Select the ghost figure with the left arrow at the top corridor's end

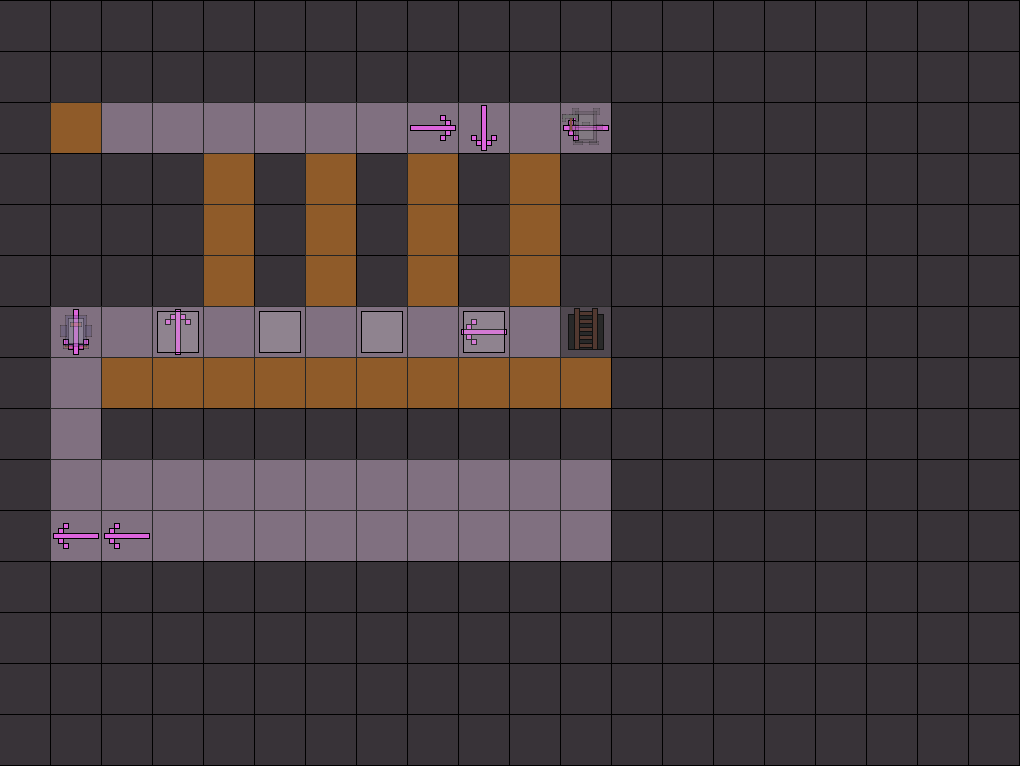tap(585, 127)
